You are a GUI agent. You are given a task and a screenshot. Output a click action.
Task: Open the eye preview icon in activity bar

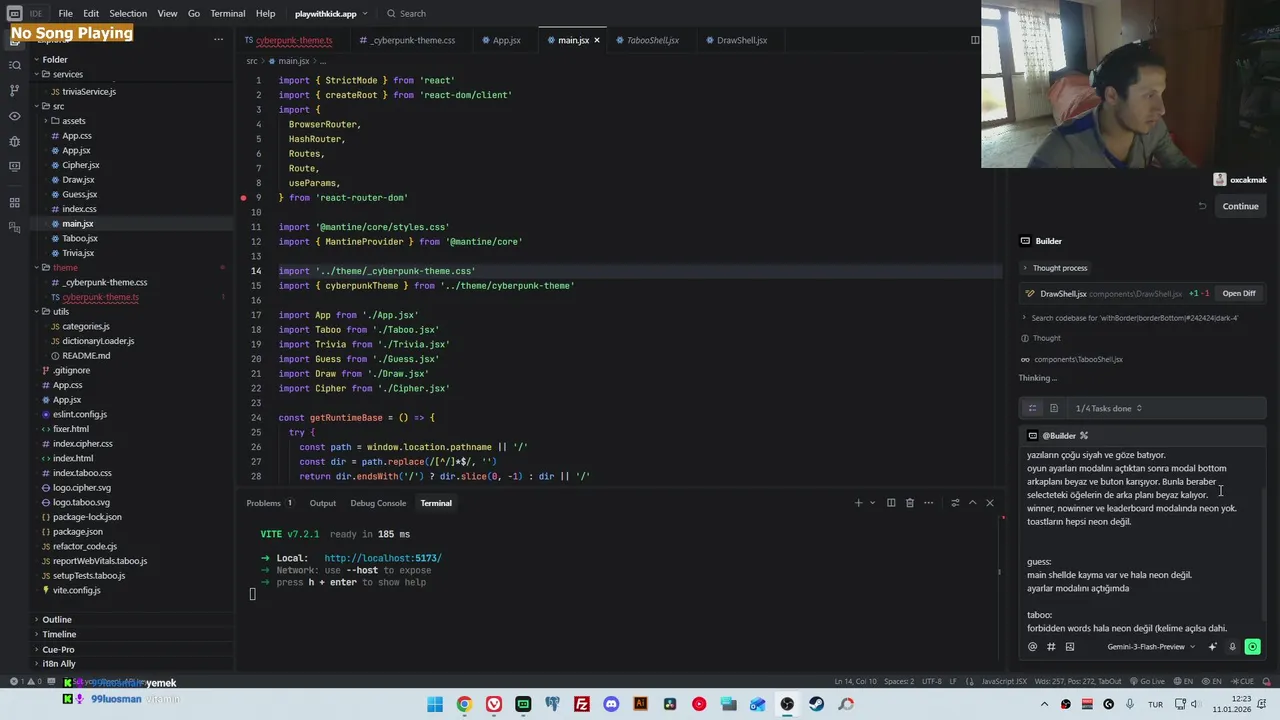[x=14, y=116]
